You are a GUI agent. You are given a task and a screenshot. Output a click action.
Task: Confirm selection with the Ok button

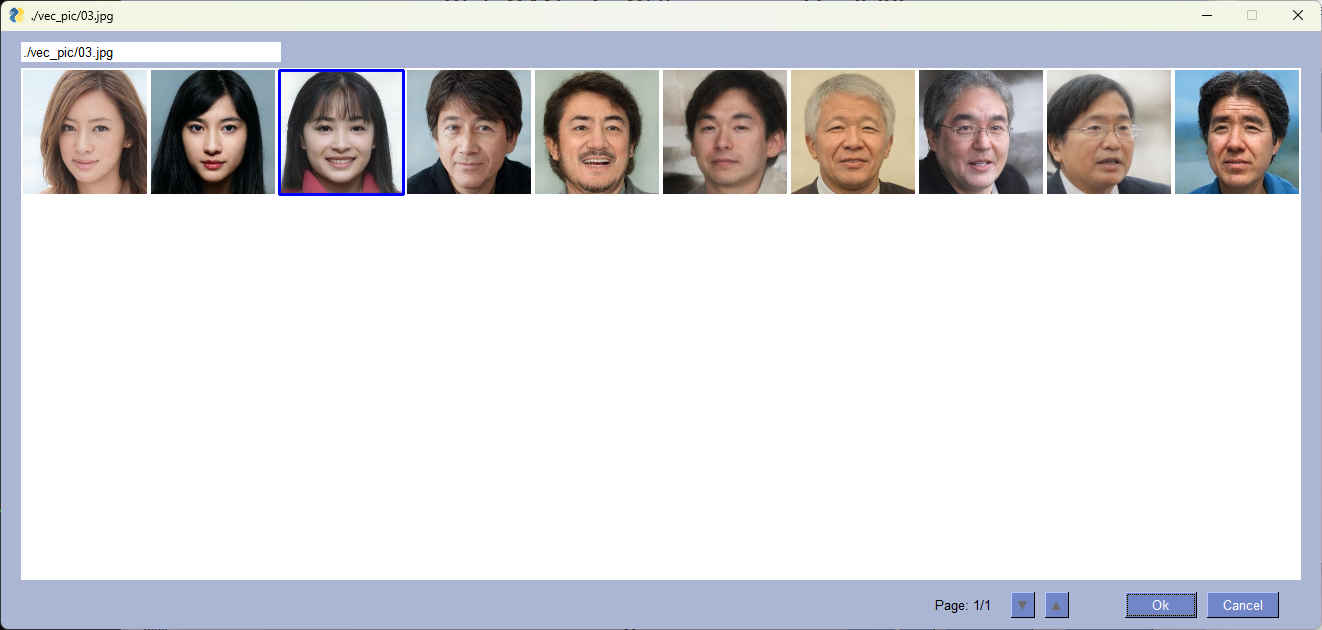pyautogui.click(x=1160, y=605)
